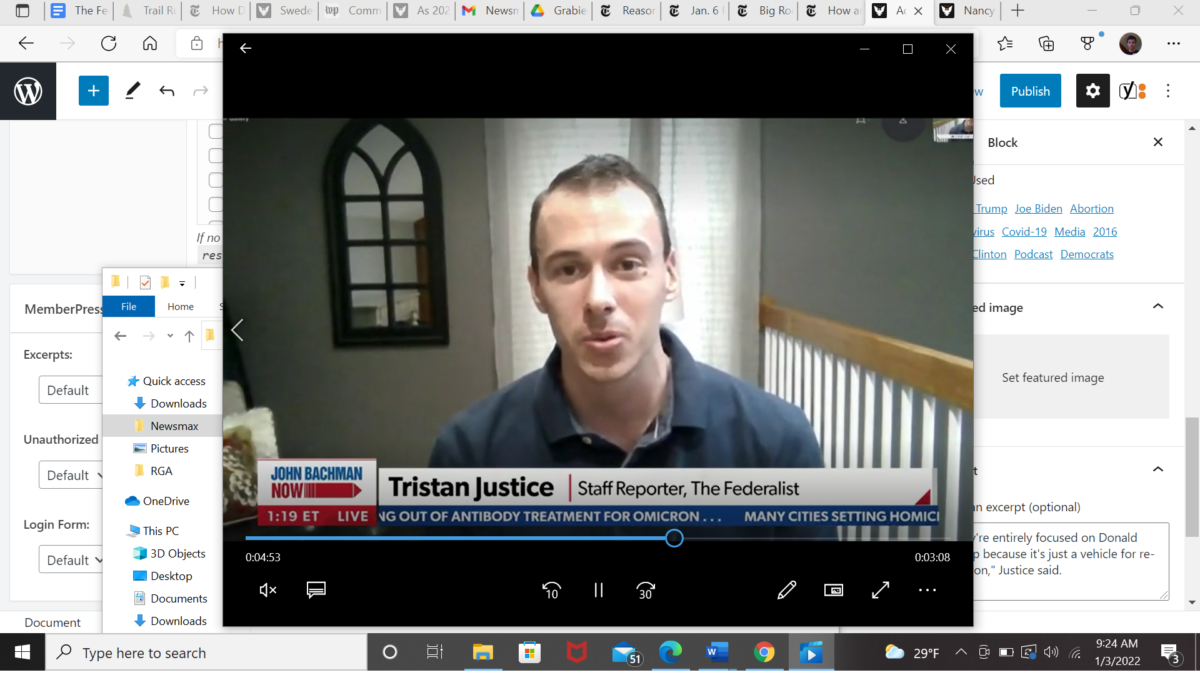Click the excerpt text field
The height and width of the screenshot is (675, 1200).
click(x=1070, y=560)
